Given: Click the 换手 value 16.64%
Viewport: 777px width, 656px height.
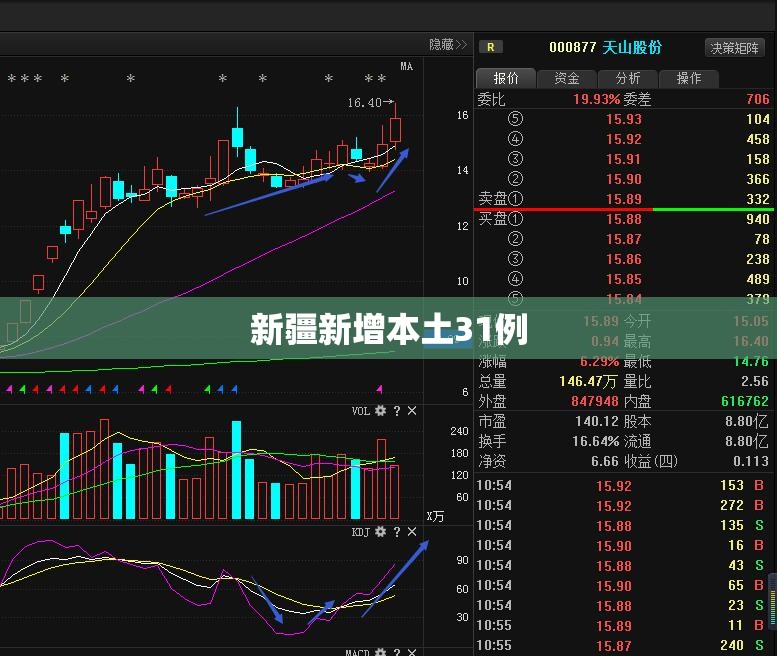Looking at the screenshot, I should pyautogui.click(x=595, y=441).
